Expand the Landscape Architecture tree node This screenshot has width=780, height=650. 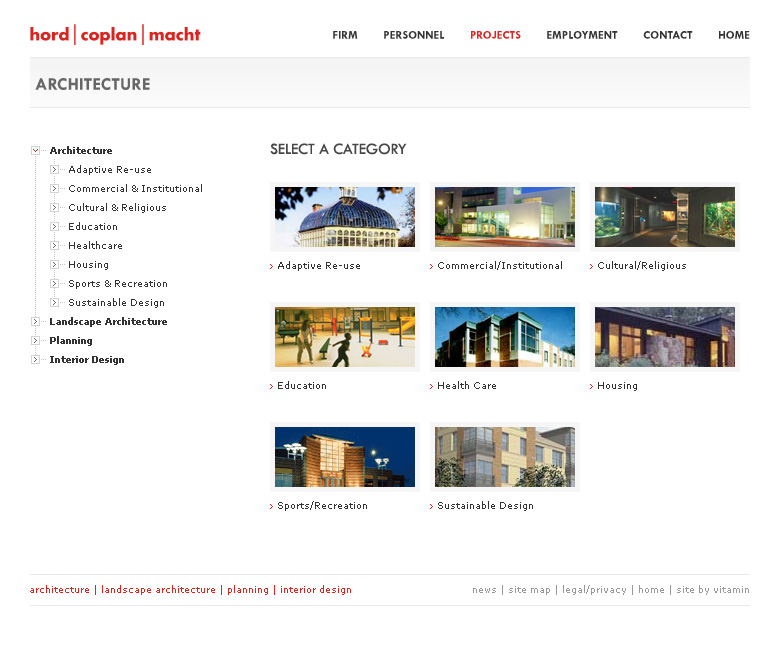pos(36,322)
